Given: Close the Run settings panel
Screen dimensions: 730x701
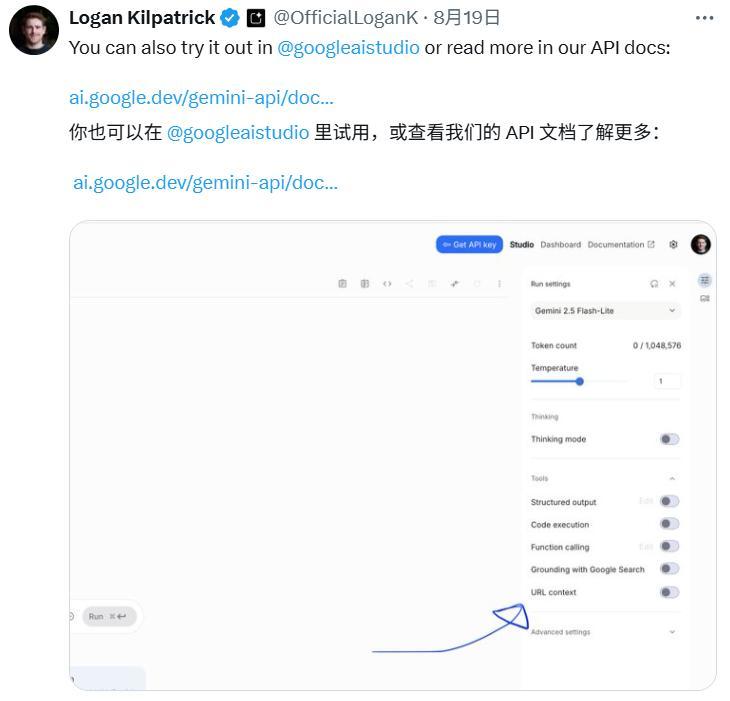Looking at the screenshot, I should [x=672, y=283].
